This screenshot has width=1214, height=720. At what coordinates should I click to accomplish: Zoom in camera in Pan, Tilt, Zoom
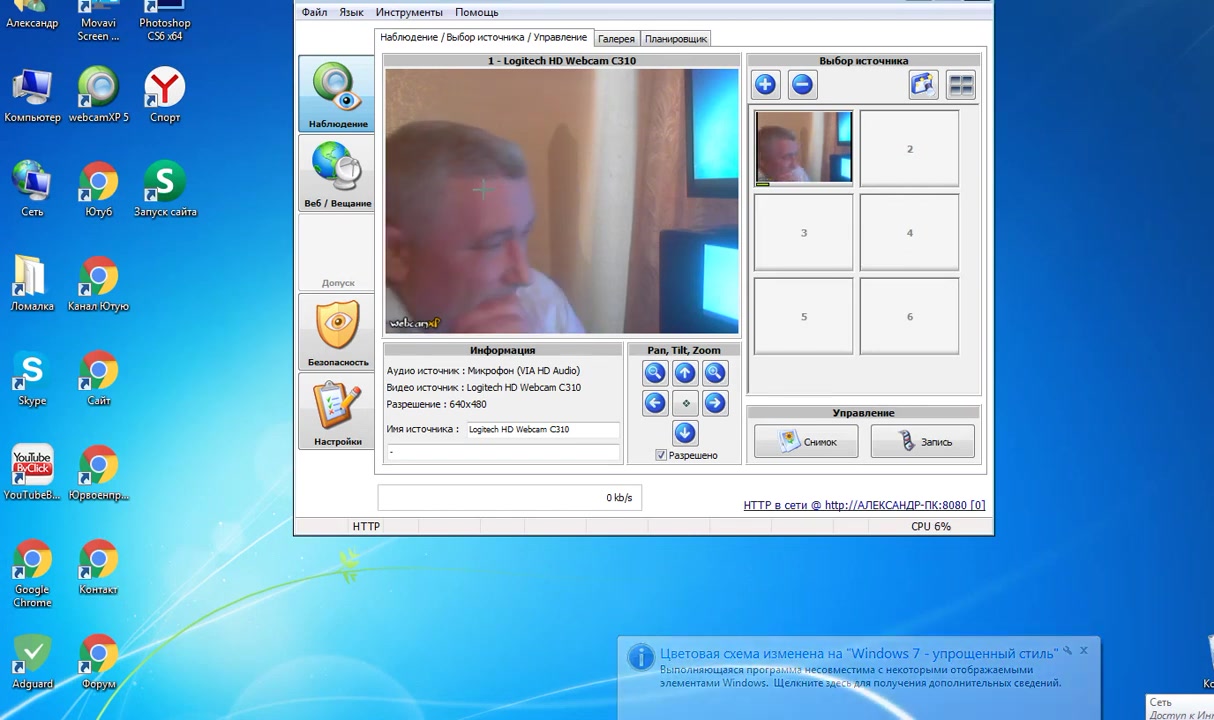tap(715, 373)
